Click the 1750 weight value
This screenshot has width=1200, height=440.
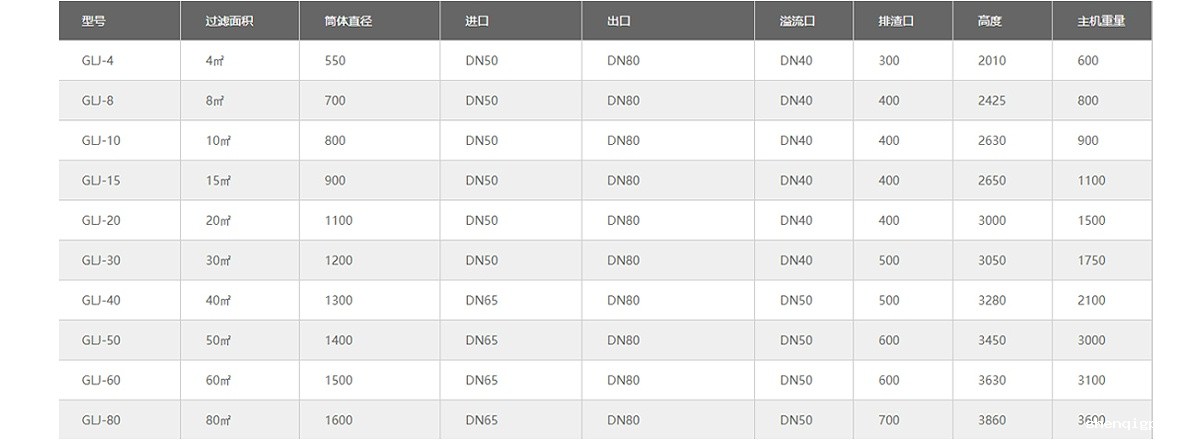click(x=1091, y=261)
